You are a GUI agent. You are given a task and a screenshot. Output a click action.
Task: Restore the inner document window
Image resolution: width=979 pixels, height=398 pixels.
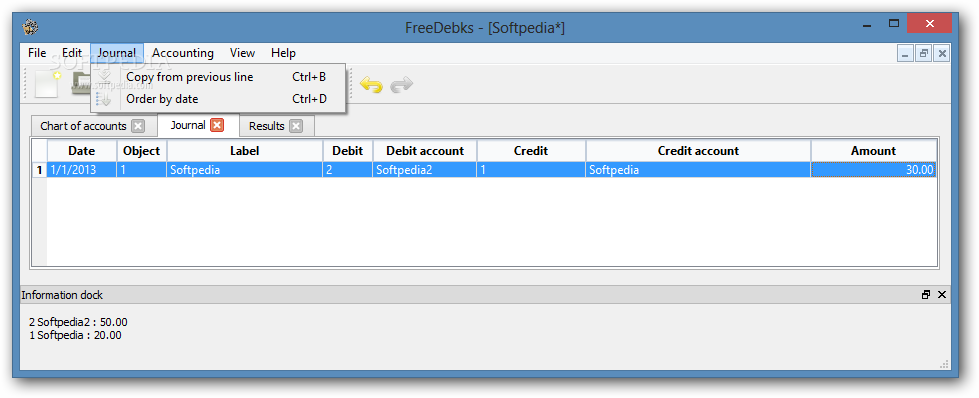923,54
